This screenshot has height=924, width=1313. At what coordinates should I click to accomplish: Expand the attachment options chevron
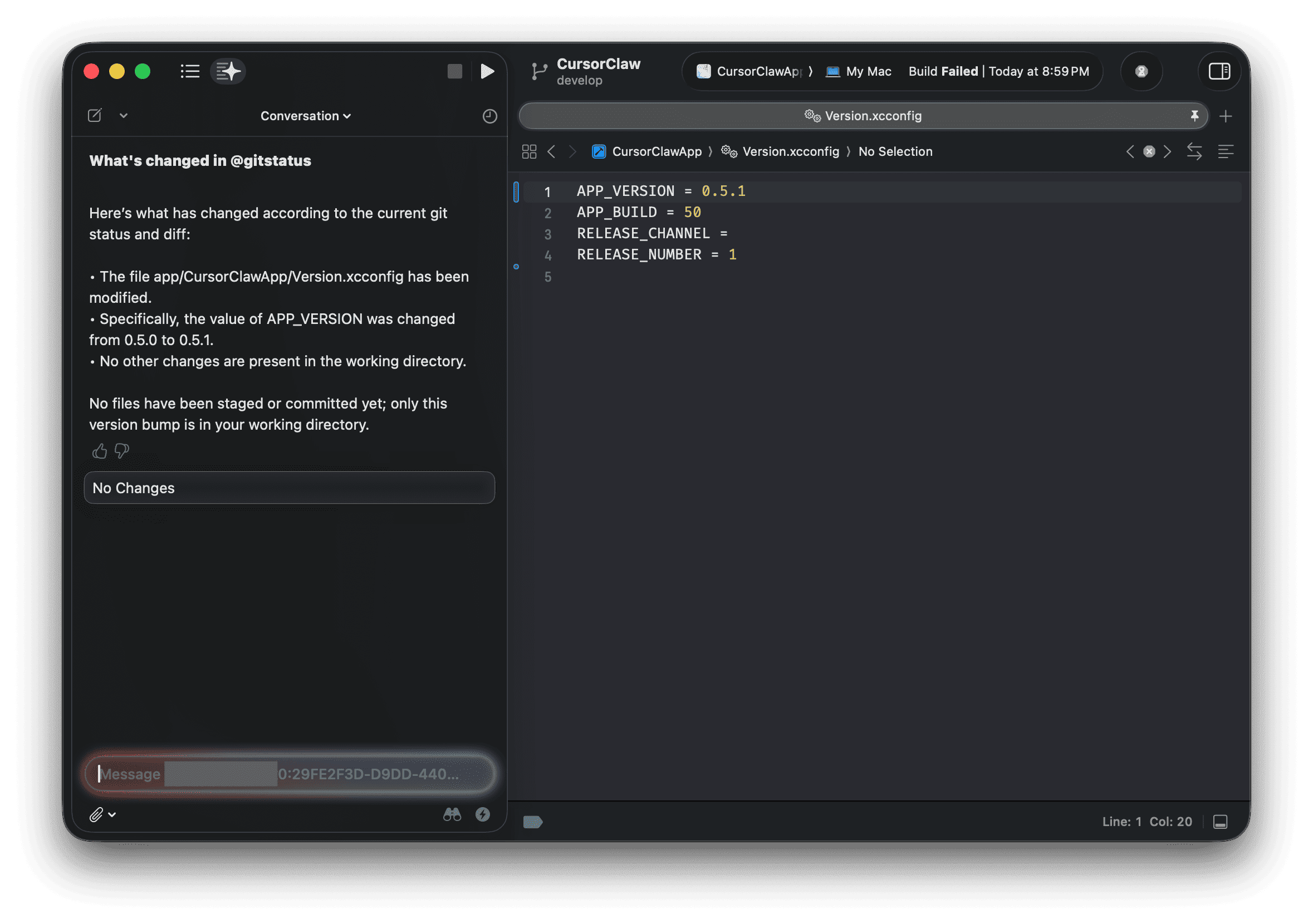[111, 814]
